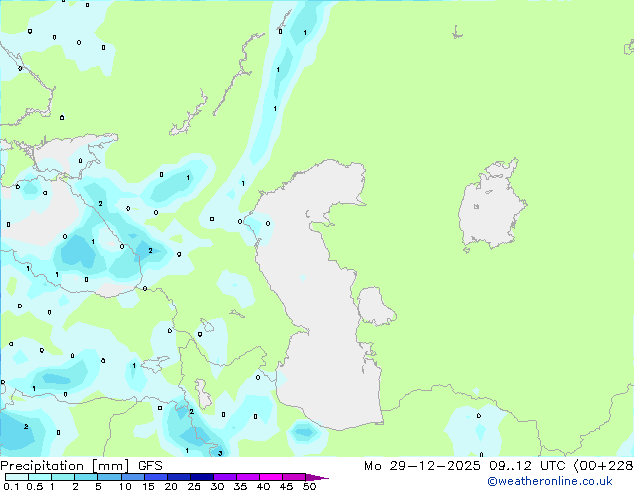Pick the 10–15 mm legend color box

132,477
